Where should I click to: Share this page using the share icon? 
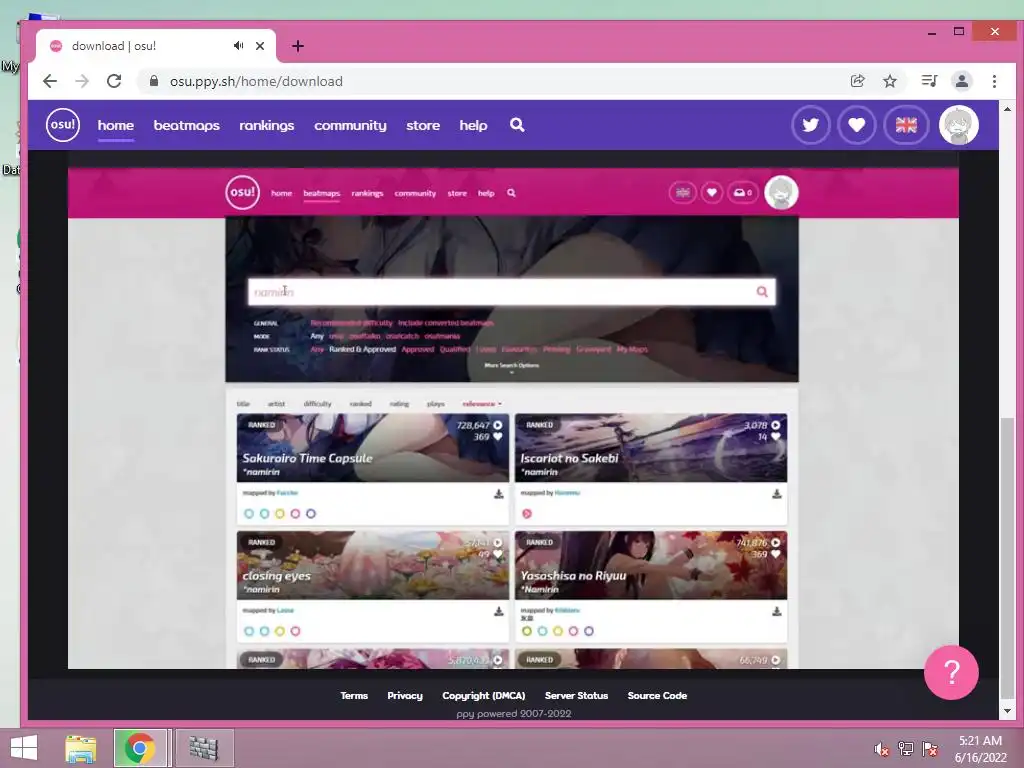857,81
